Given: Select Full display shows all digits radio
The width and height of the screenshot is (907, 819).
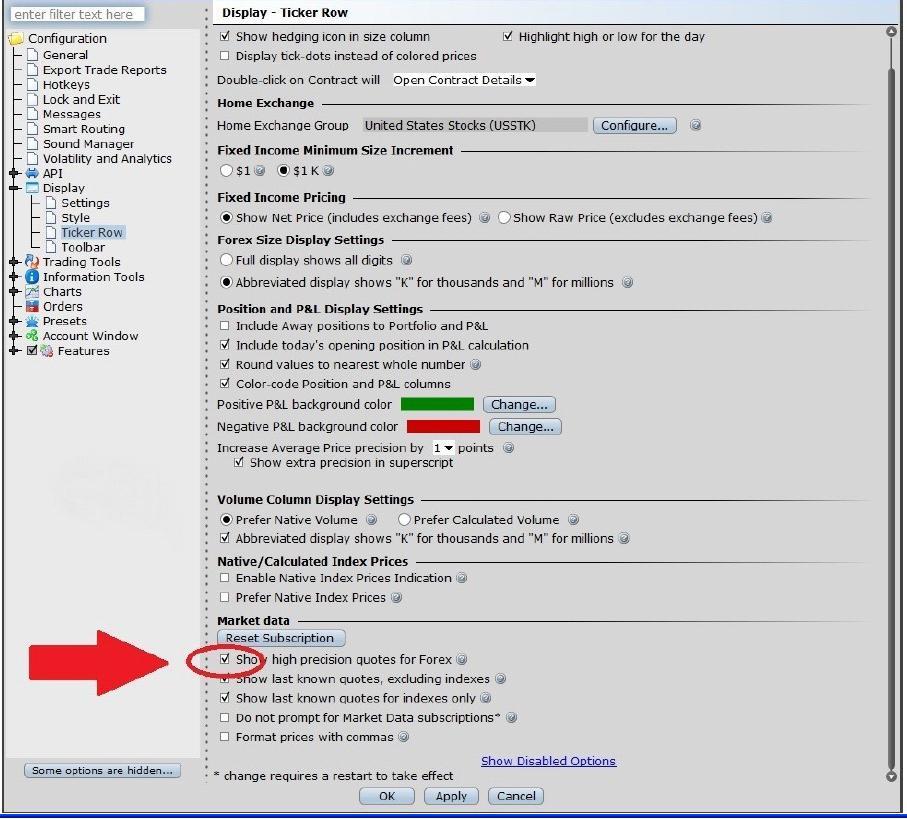Looking at the screenshot, I should pyautogui.click(x=226, y=260).
